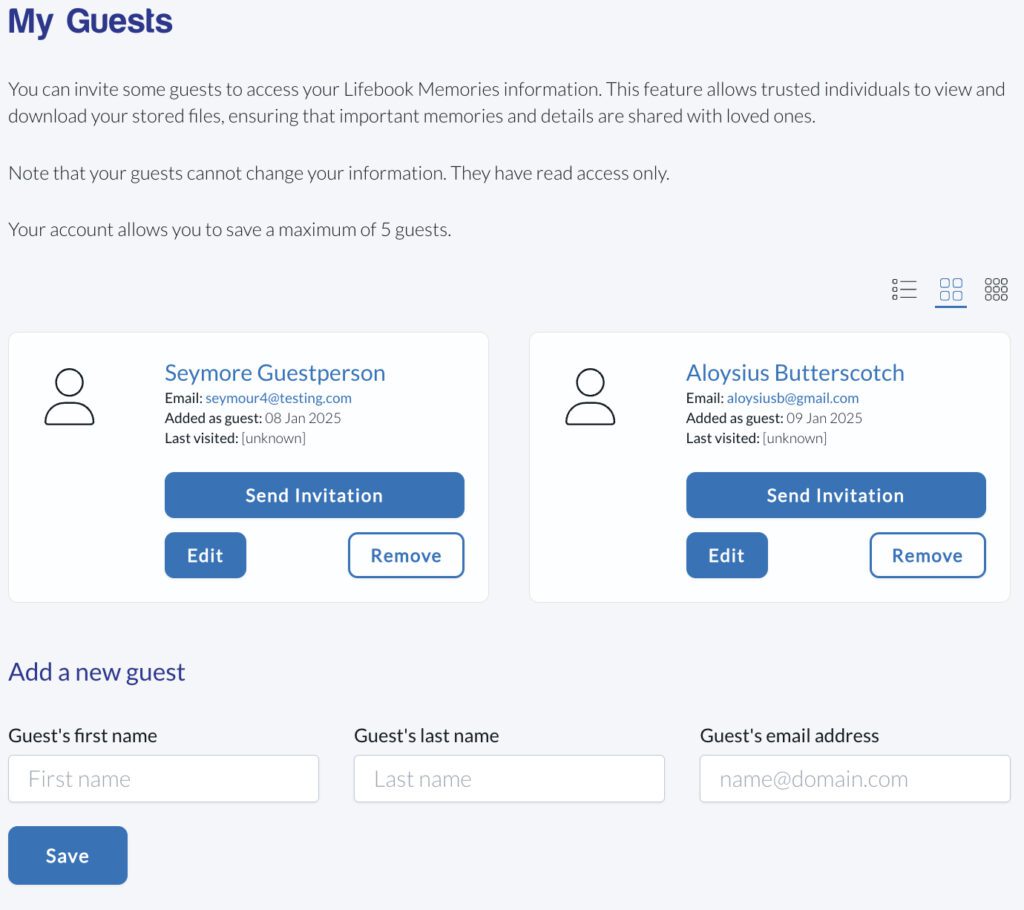Screen dimensions: 1024x910
Task: Focus the Guest's first name field
Action: (x=163, y=779)
